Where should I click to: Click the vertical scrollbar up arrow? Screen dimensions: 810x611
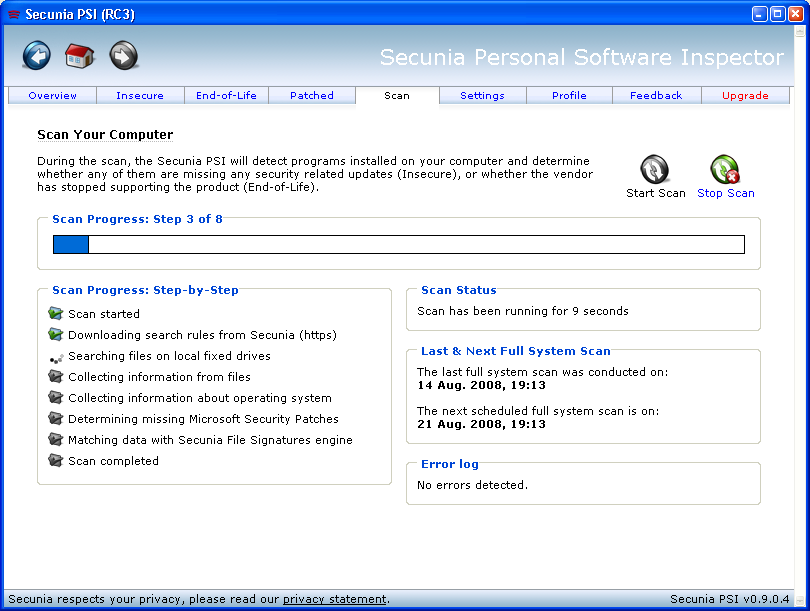pyautogui.click(x=800, y=31)
